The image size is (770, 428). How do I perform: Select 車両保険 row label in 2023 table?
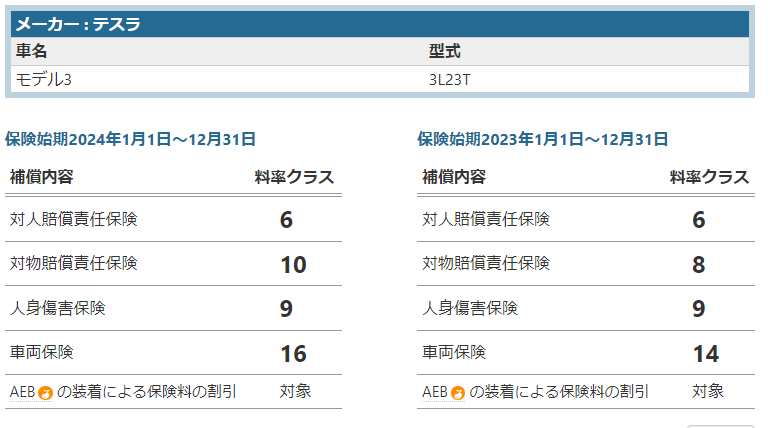(454, 352)
